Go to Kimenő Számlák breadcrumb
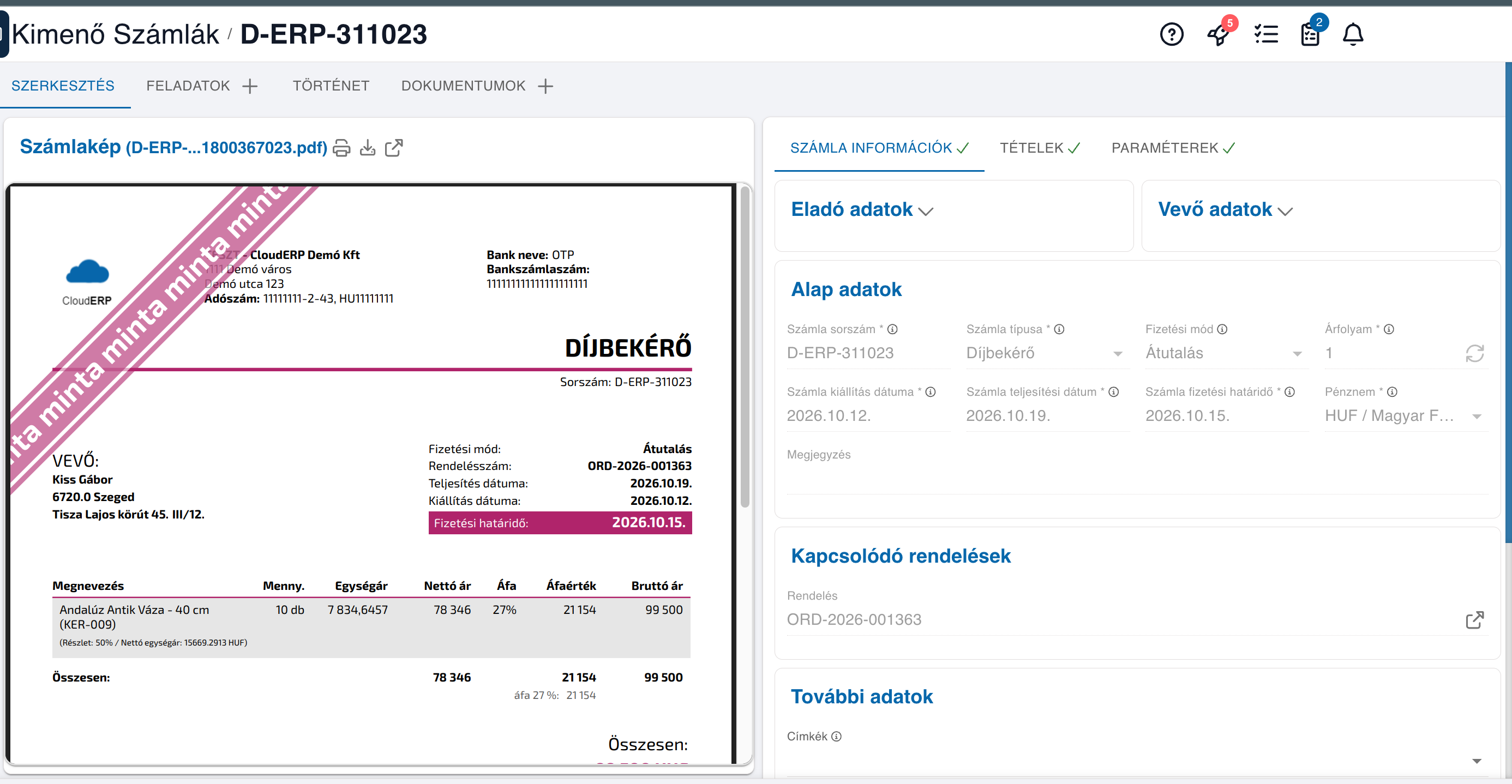The width and height of the screenshot is (1512, 784). [115, 34]
